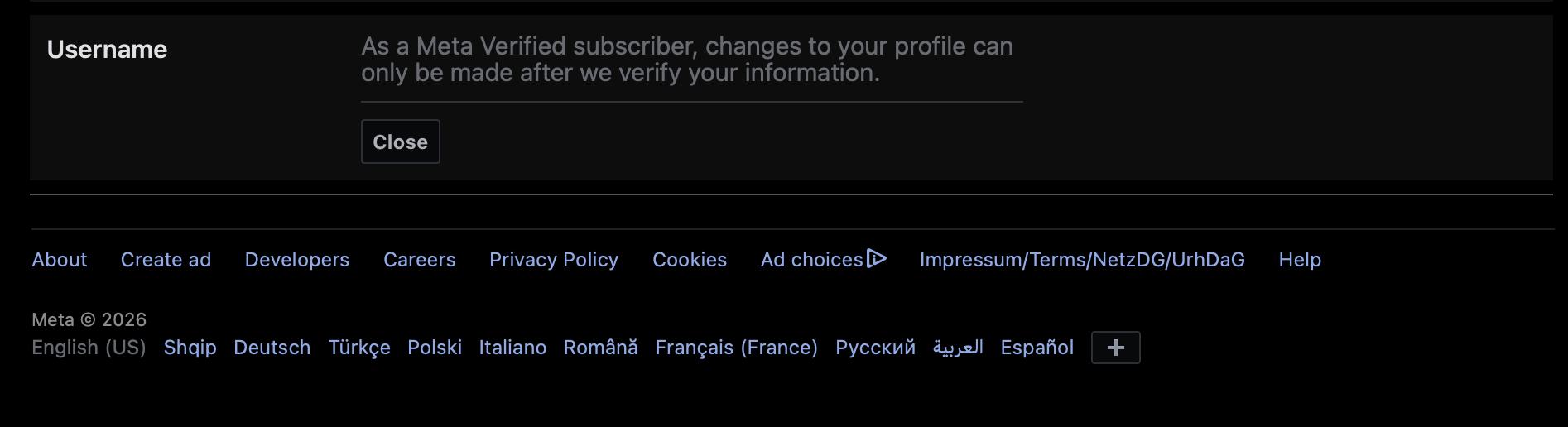Open the About link
The height and width of the screenshot is (427, 1568).
click(60, 260)
